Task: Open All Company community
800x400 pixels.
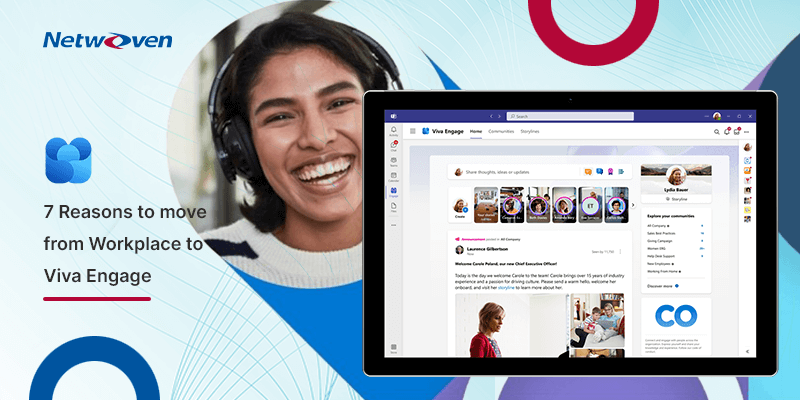Action: coord(658,226)
